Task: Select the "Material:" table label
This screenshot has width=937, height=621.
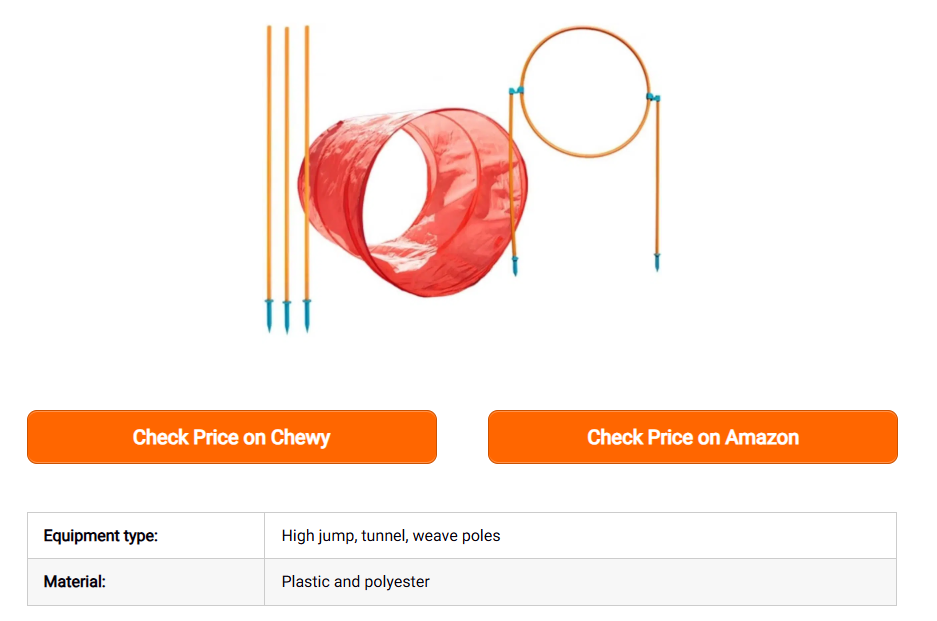Action: click(75, 582)
